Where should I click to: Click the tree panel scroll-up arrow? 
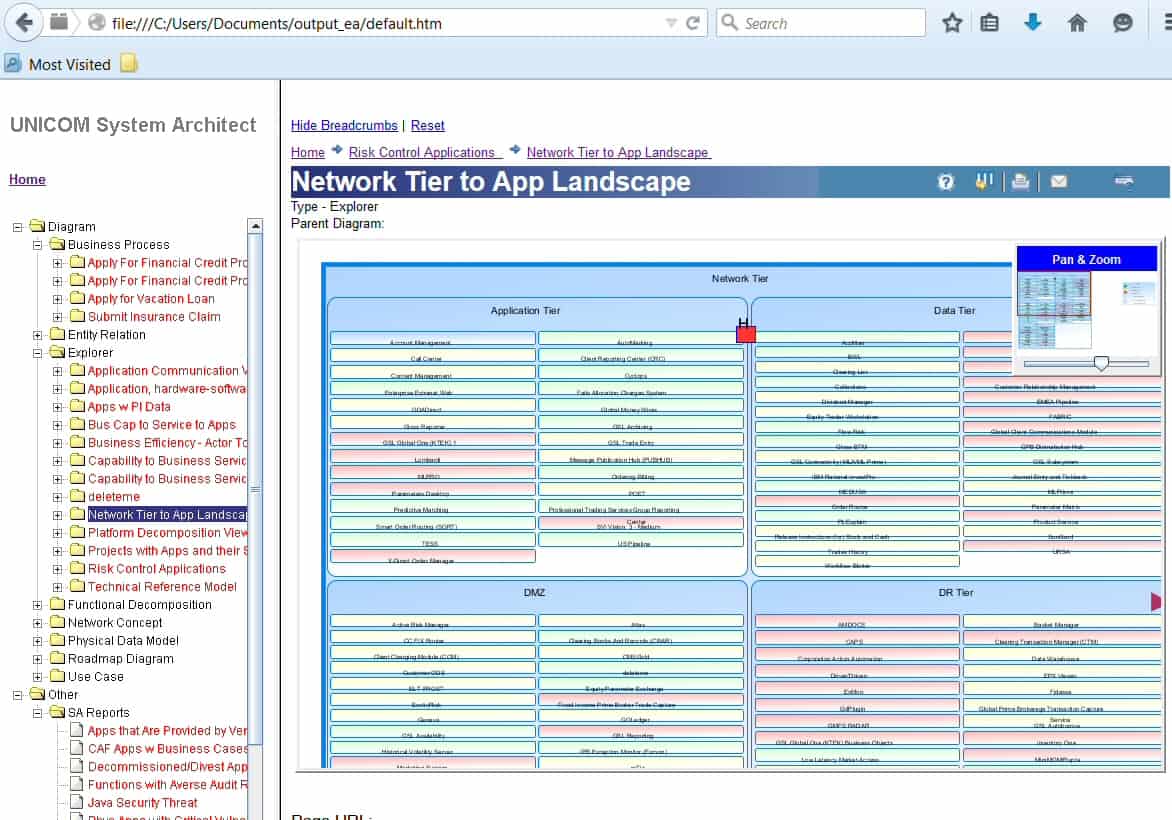click(255, 226)
